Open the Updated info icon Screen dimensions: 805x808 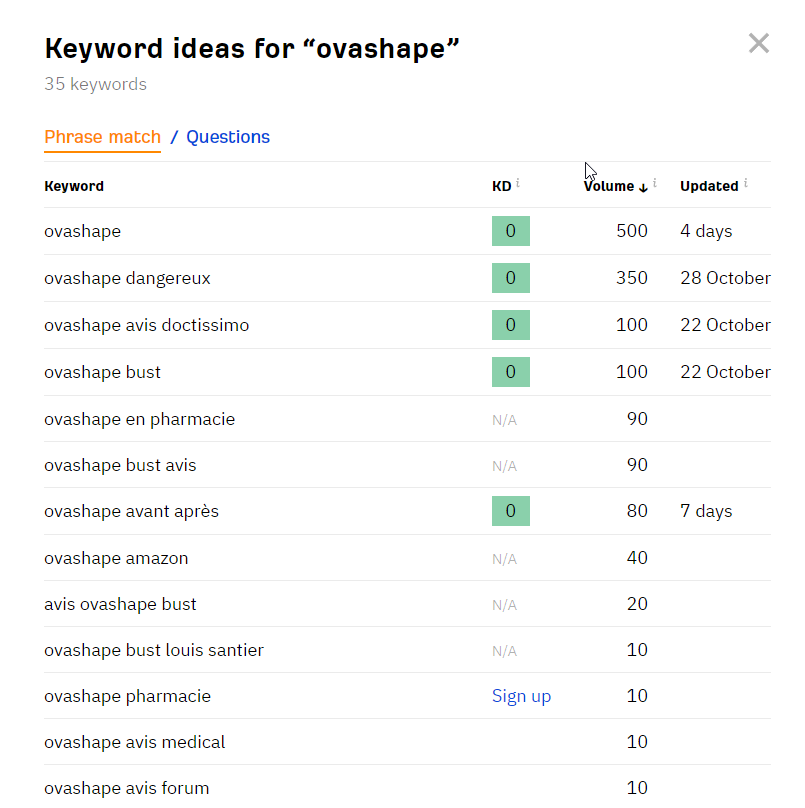(746, 182)
